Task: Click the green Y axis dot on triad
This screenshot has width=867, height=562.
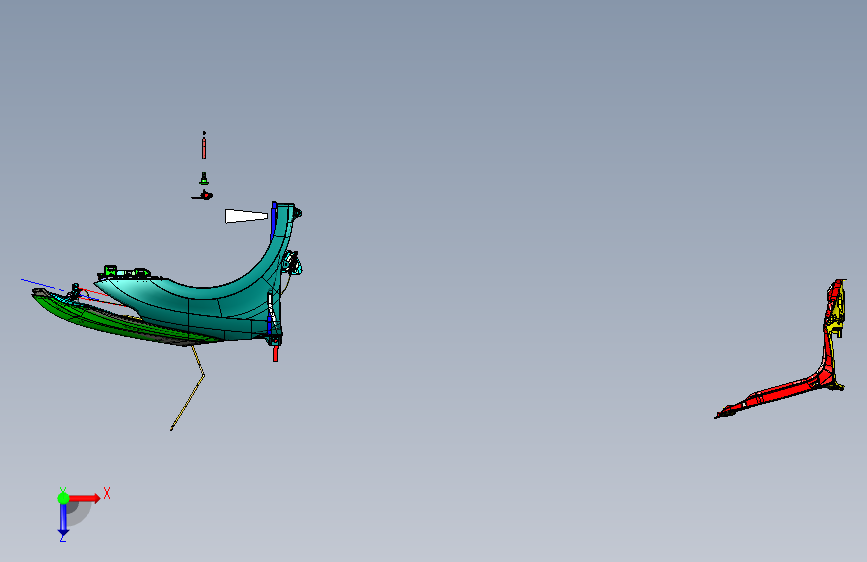Action: [x=63, y=498]
